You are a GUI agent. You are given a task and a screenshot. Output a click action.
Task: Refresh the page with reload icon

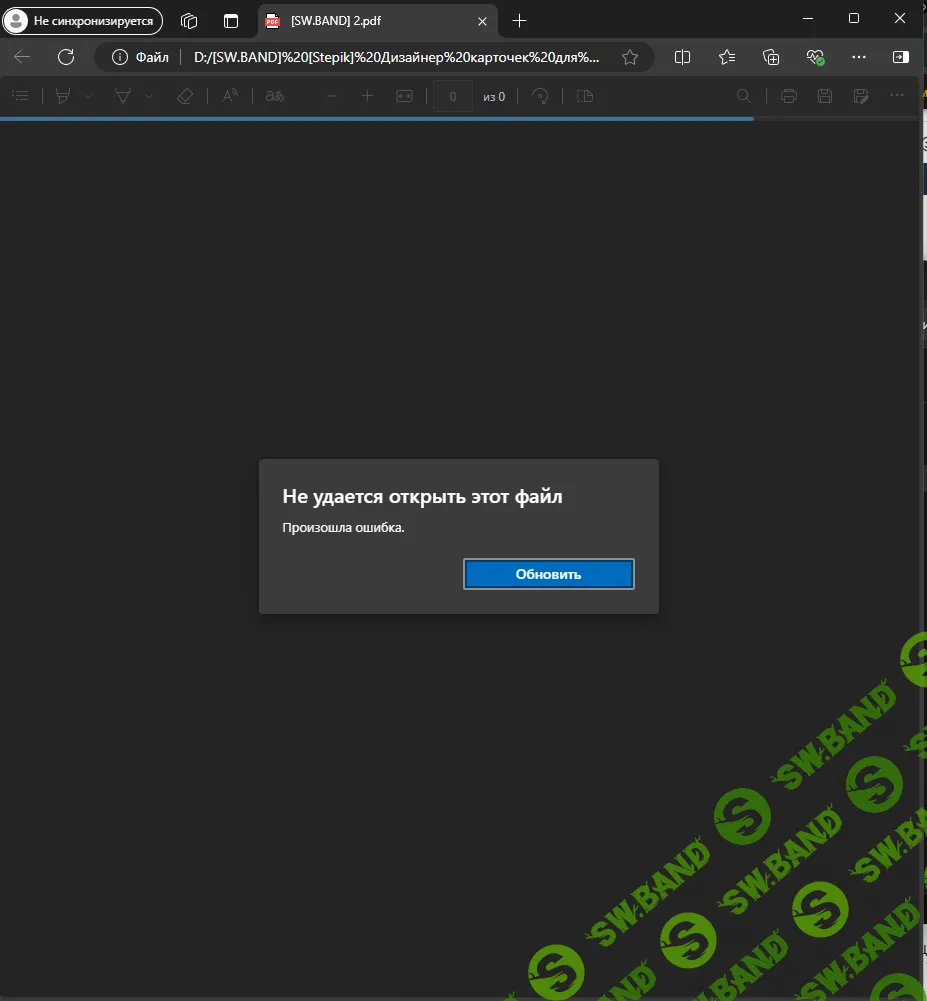66,57
